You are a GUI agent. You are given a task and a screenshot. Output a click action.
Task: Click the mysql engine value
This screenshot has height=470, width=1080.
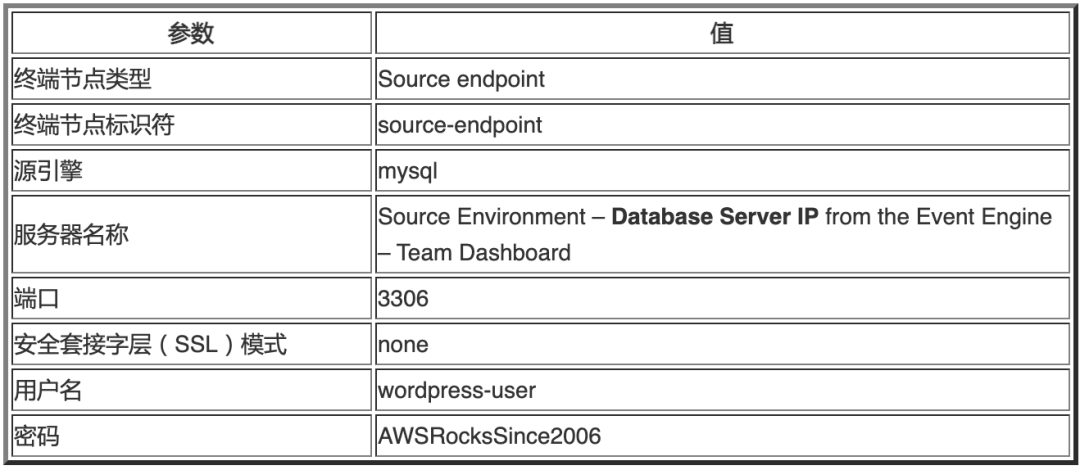point(408,172)
